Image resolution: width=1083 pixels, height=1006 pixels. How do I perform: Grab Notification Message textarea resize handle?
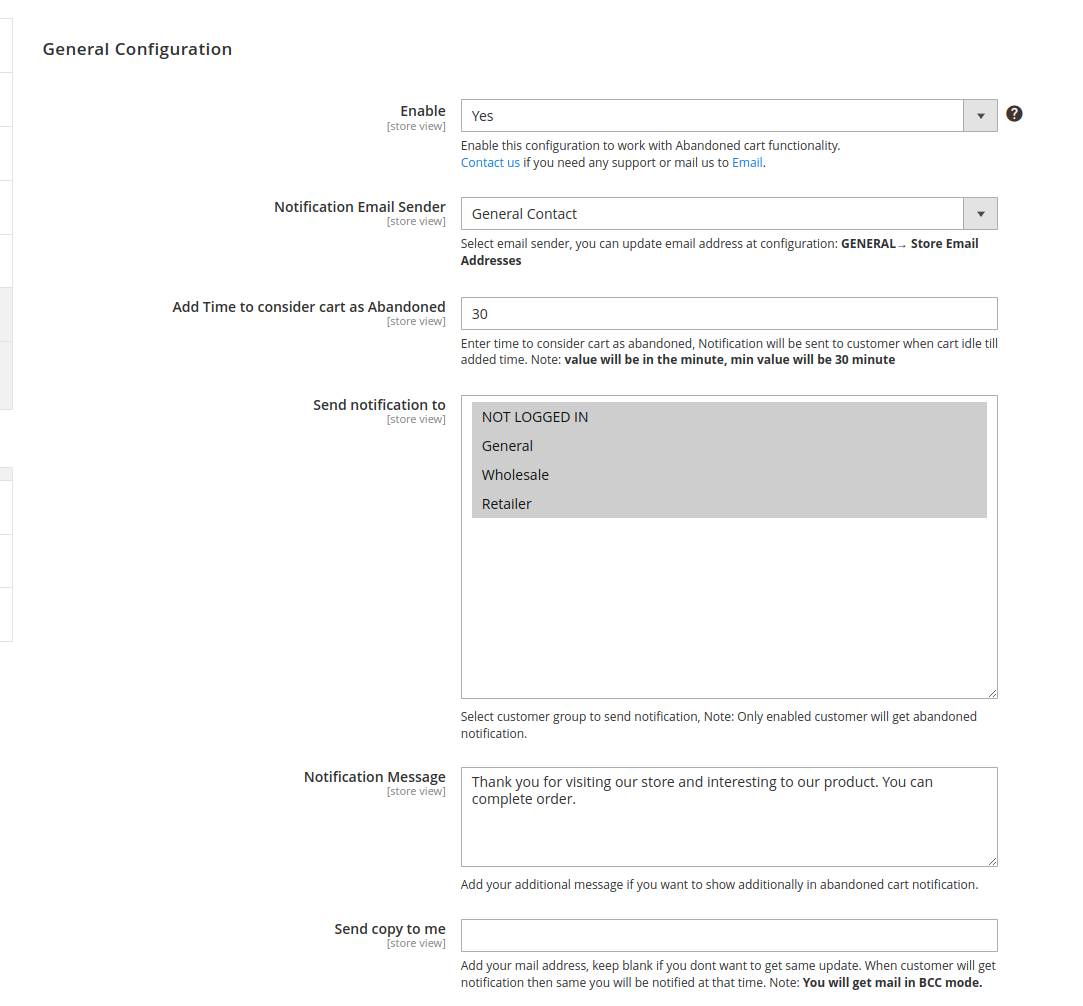tap(992, 861)
